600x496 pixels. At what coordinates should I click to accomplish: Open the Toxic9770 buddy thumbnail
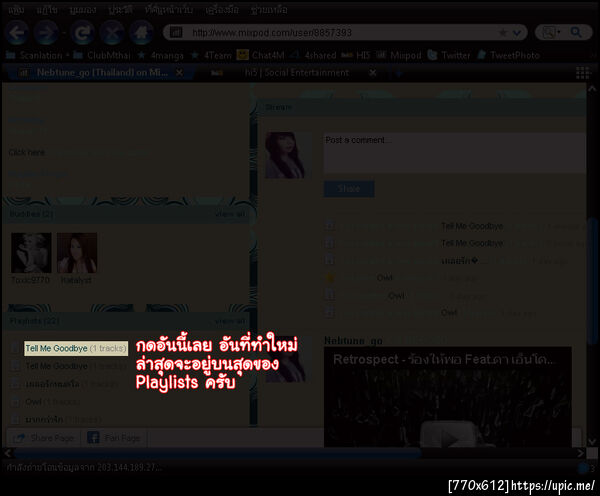31,253
